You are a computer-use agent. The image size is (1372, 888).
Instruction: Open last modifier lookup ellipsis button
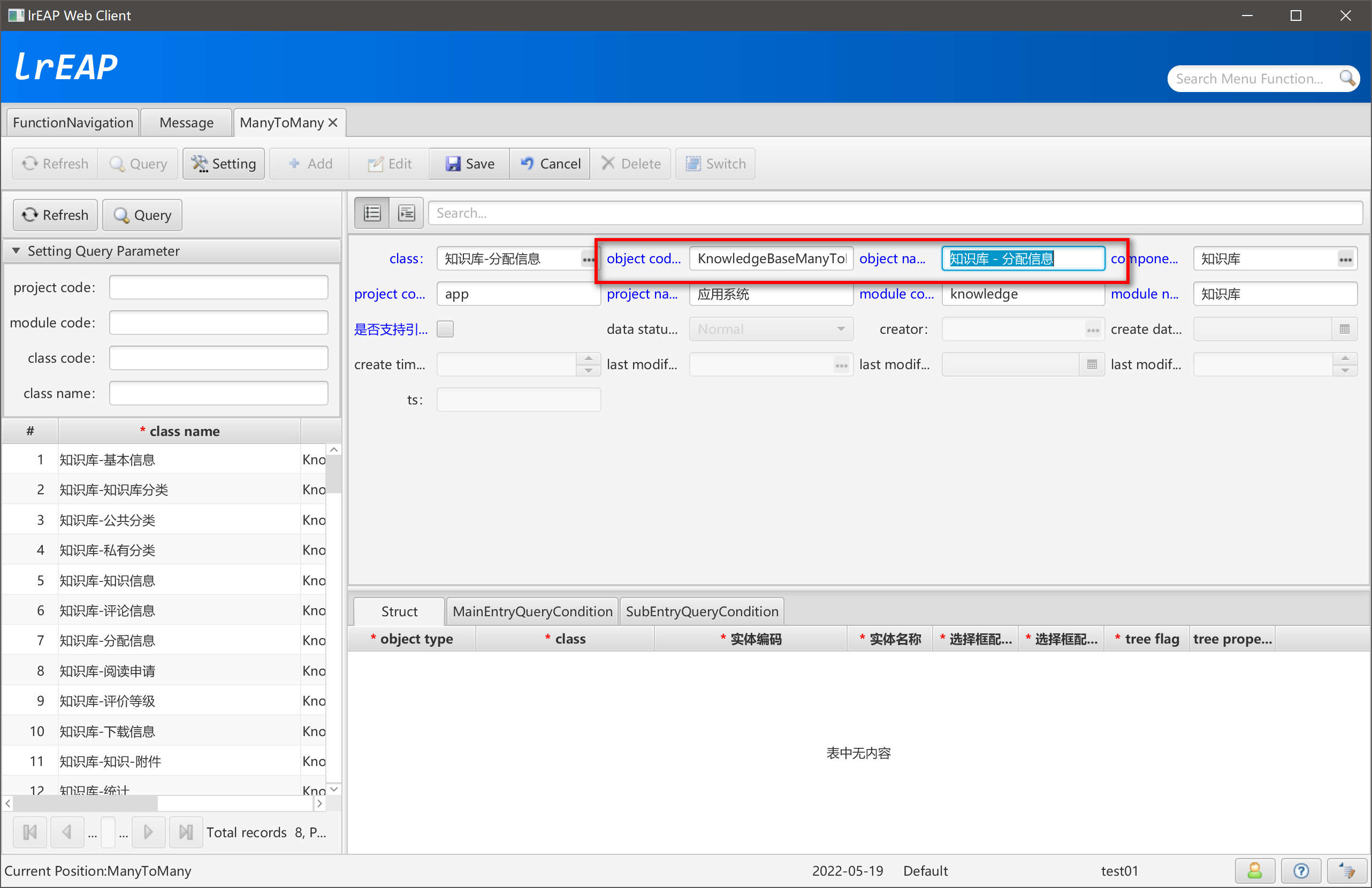point(841,365)
